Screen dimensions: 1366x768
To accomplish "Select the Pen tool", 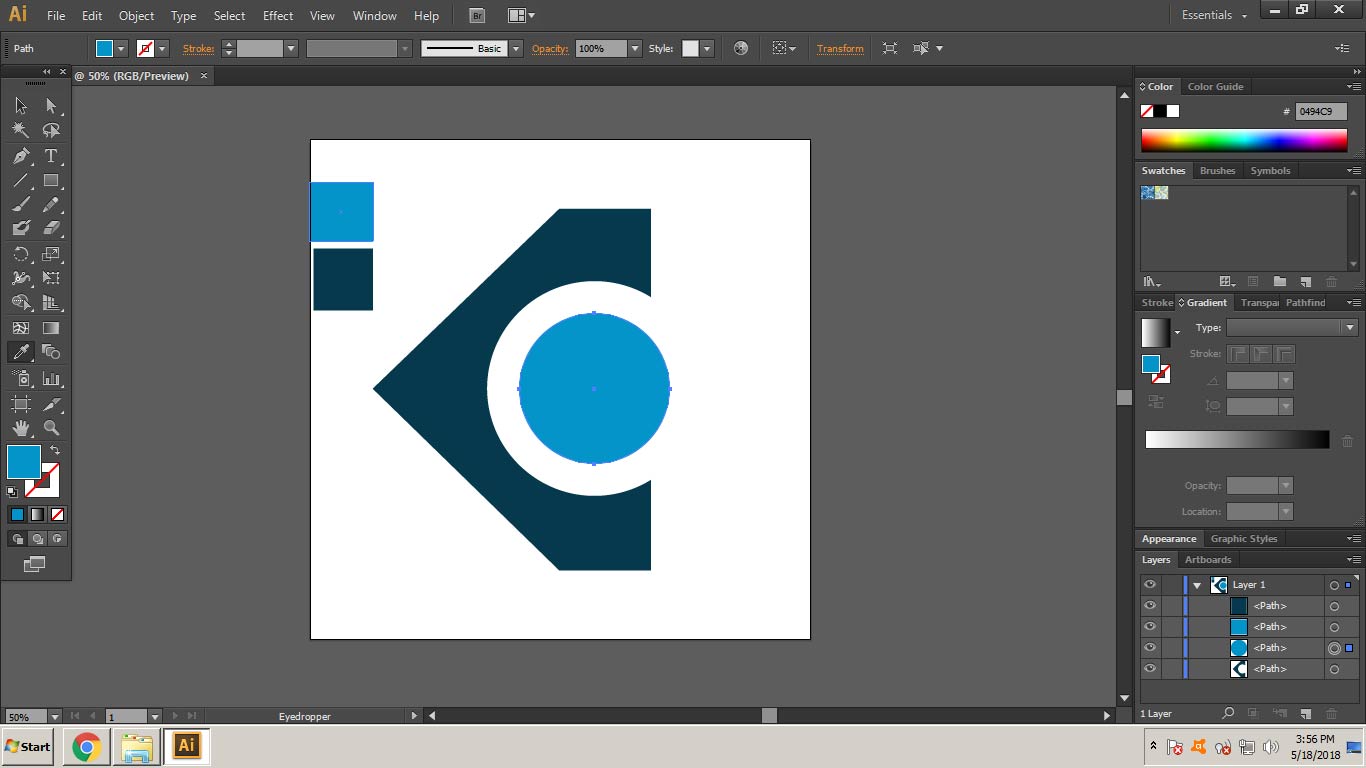I will tap(21, 156).
